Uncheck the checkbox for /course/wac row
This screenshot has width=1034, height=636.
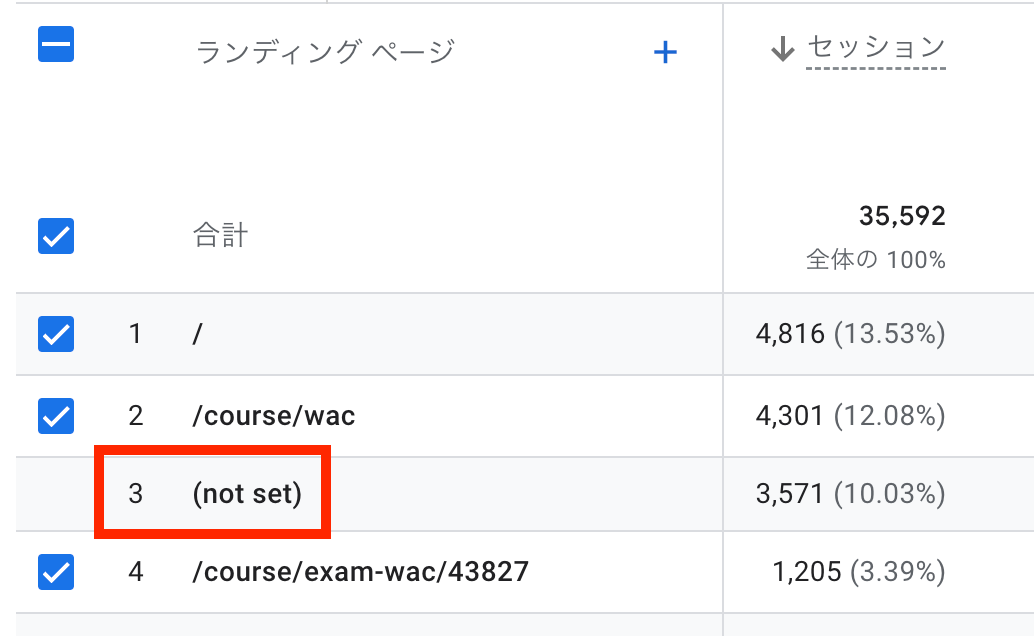point(56,415)
